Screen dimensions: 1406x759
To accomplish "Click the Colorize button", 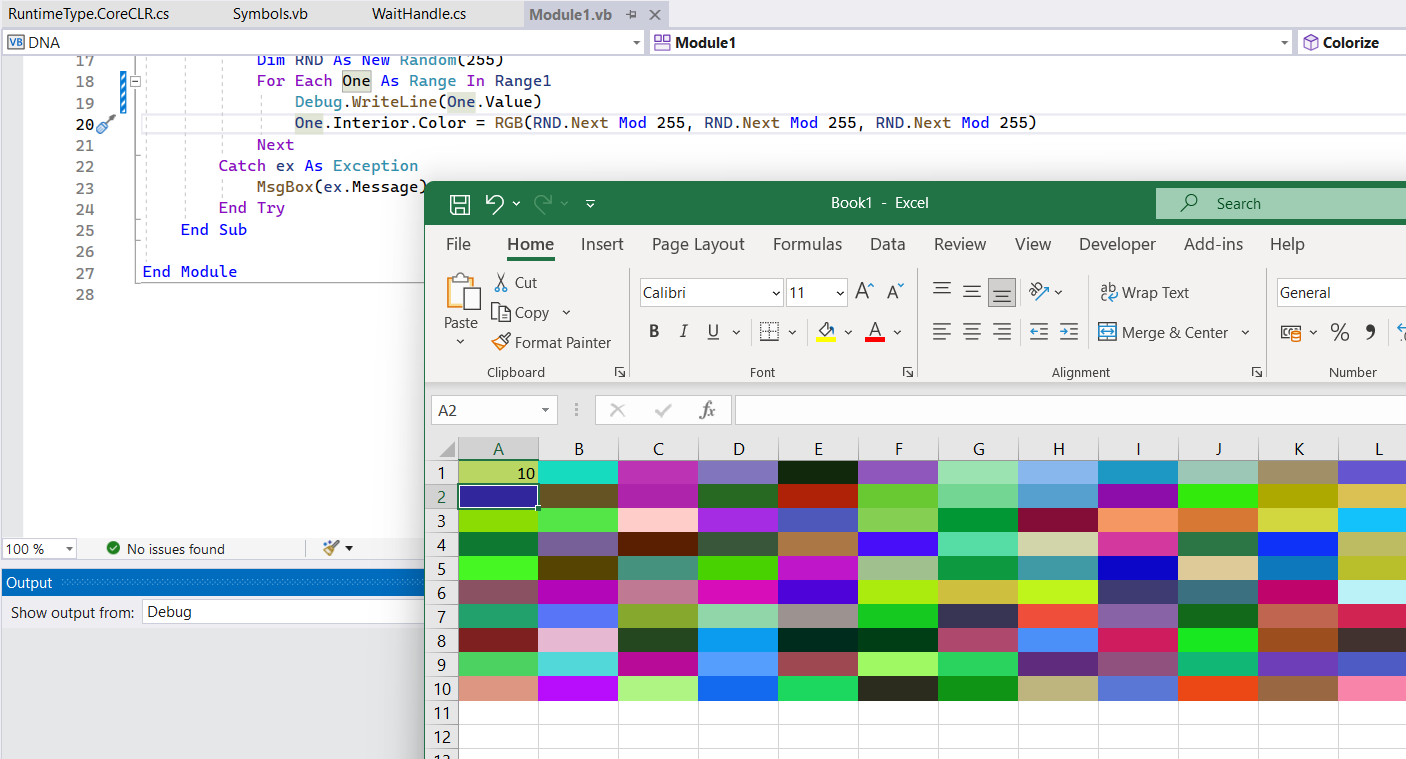I will (1351, 42).
